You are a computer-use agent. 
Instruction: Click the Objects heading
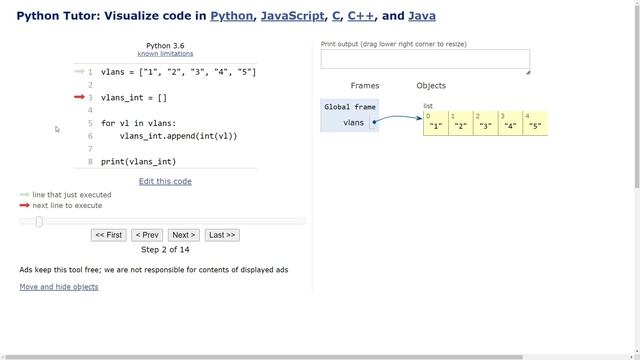tap(431, 86)
